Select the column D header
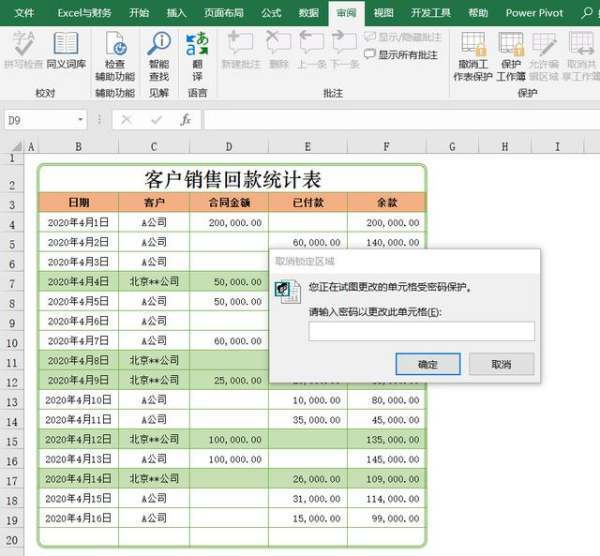The image size is (600, 556). [228, 147]
